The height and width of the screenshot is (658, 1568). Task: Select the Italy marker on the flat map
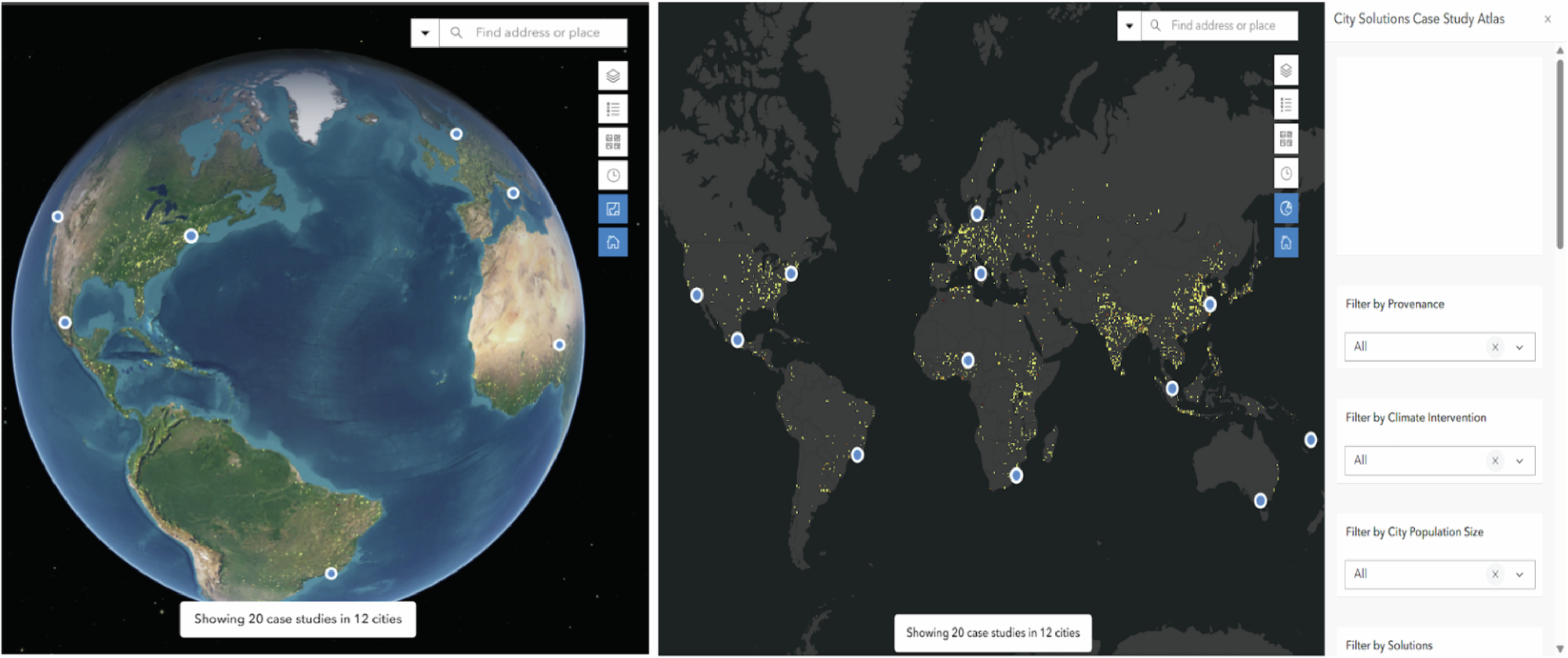pos(981,274)
